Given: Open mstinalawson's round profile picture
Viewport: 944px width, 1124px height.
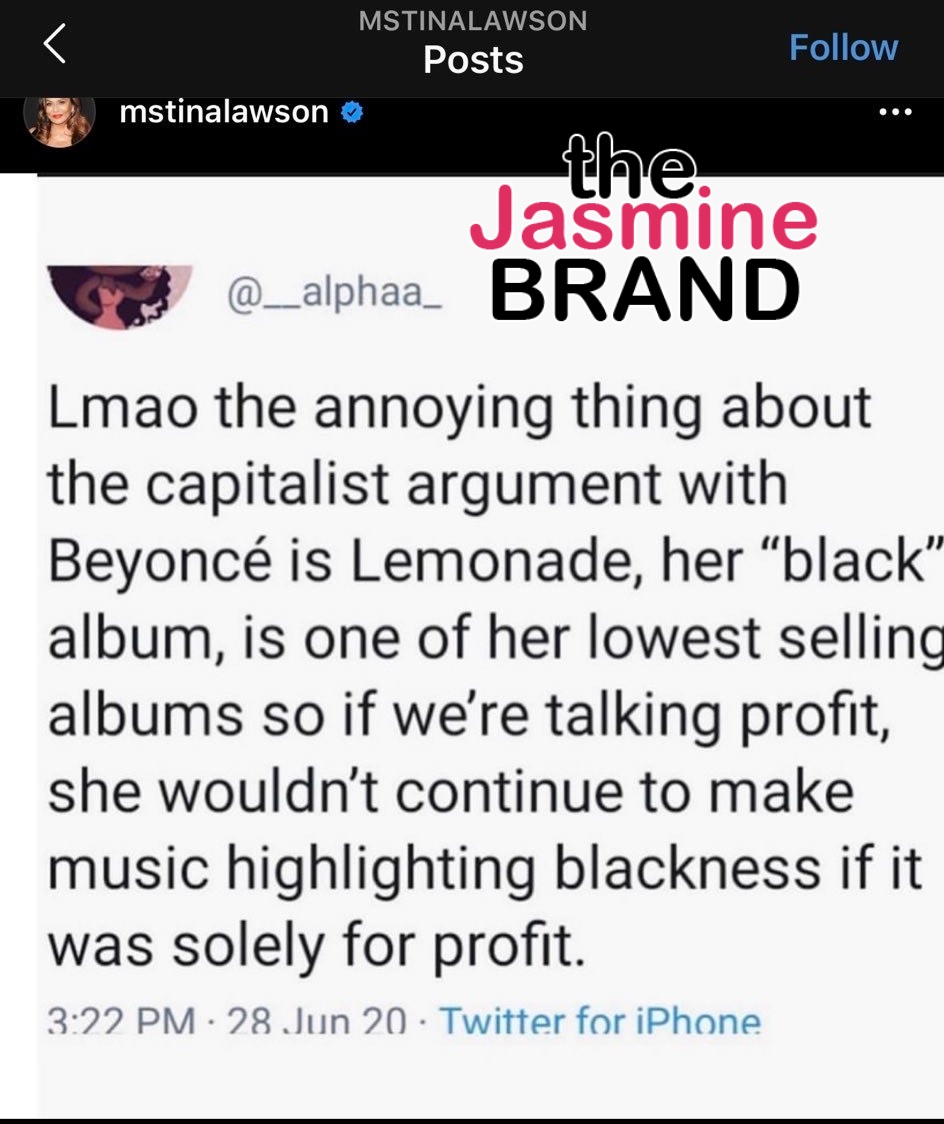Looking at the screenshot, I should [59, 120].
